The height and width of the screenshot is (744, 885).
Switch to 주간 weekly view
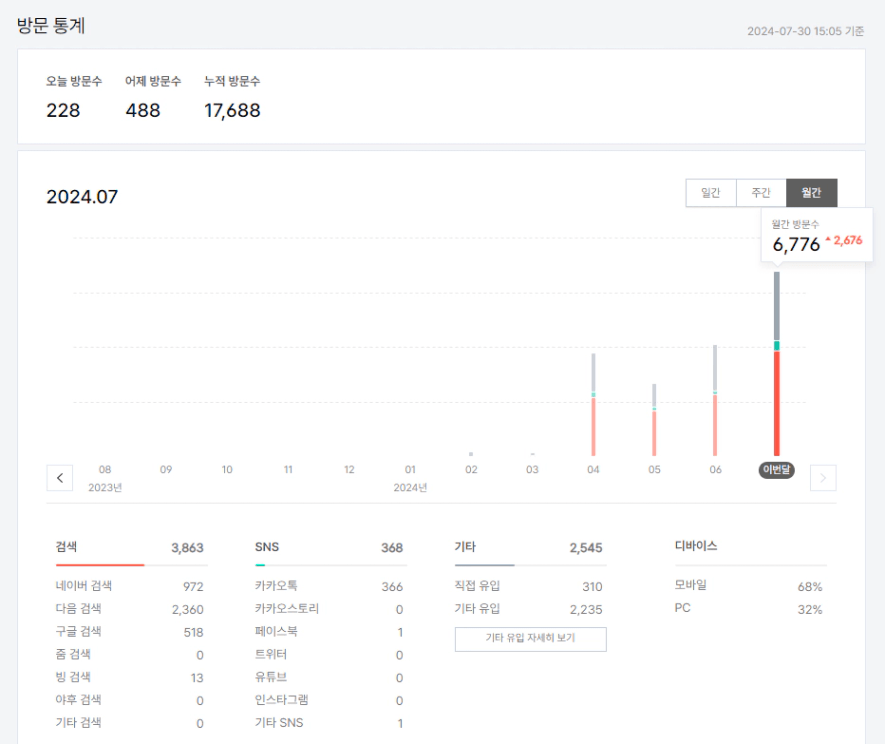tap(761, 193)
